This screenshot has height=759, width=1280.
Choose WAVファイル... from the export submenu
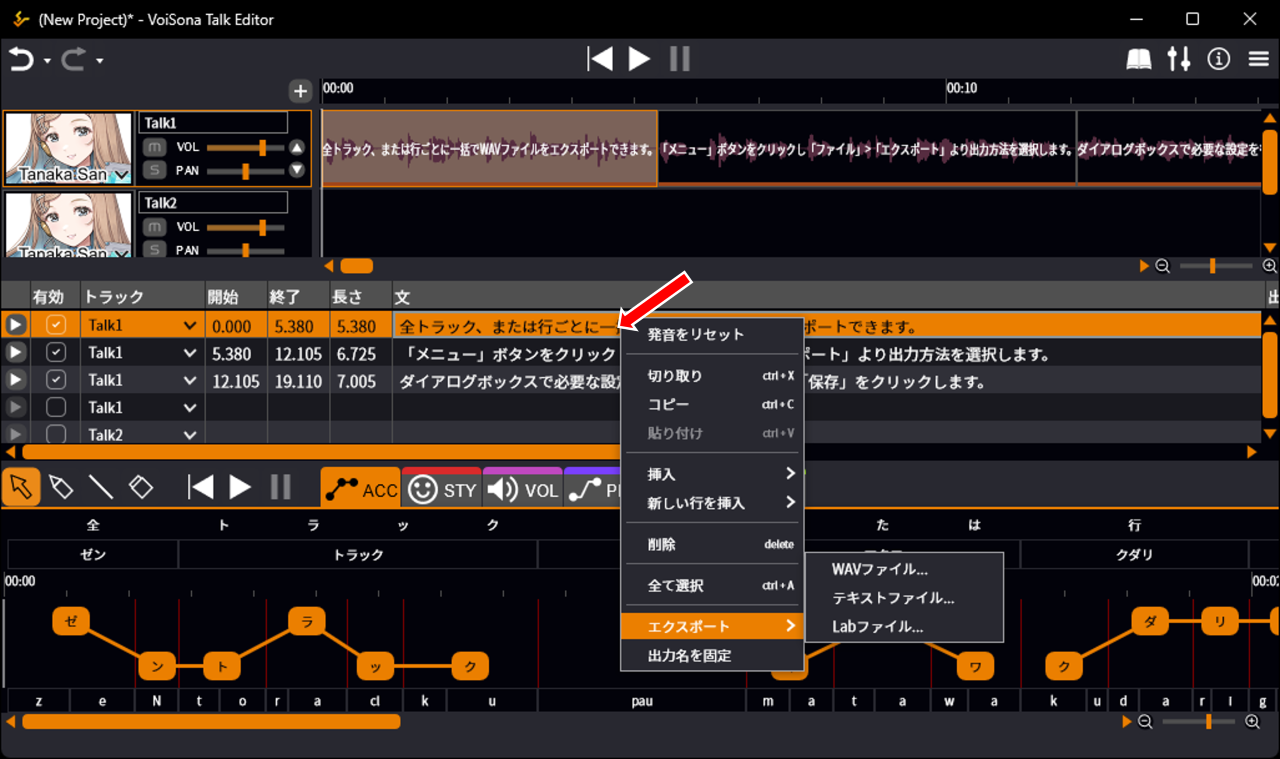click(x=880, y=569)
